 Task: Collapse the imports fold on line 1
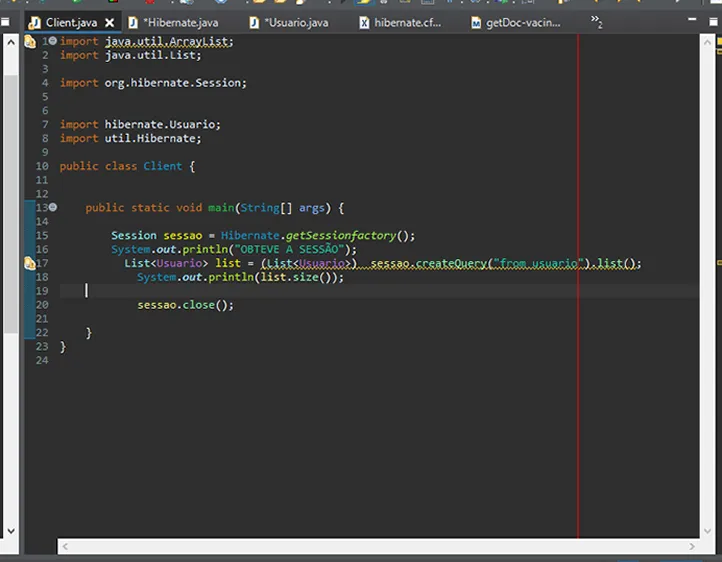pos(52,41)
